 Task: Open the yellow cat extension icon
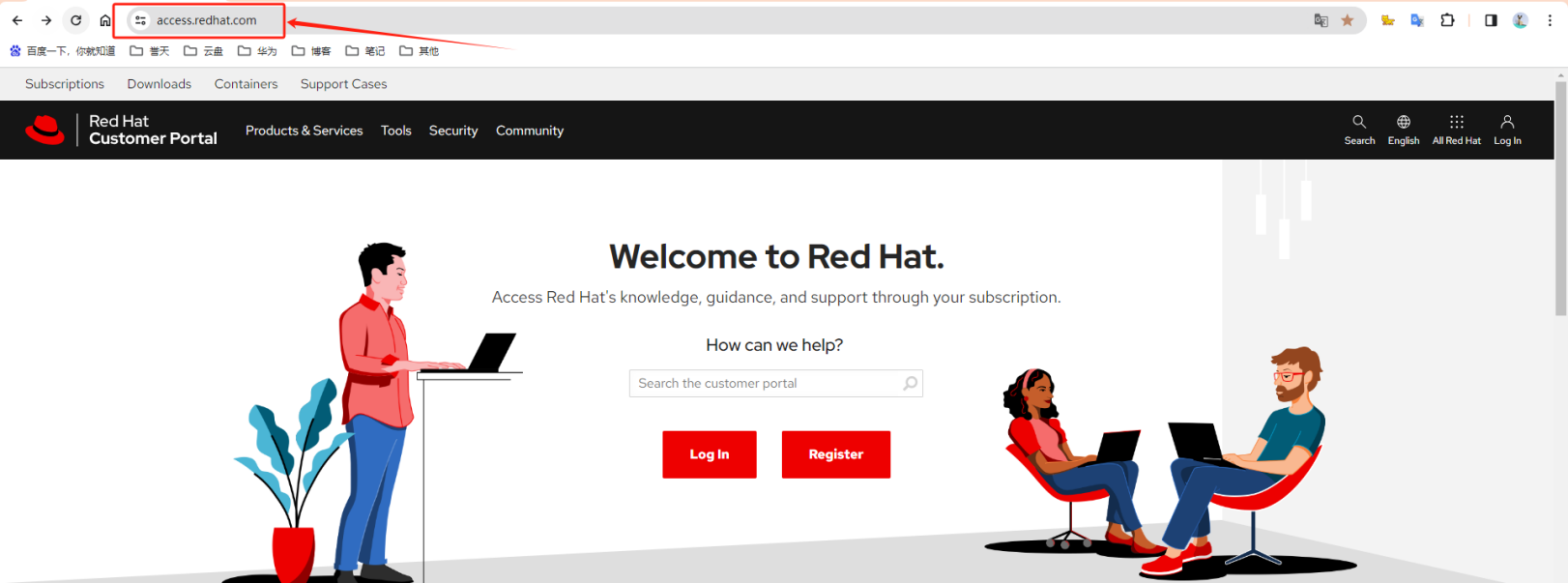click(x=1387, y=20)
